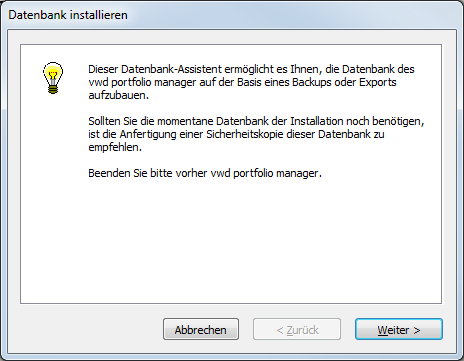Click the 'Datenbank installieren' window title
Viewport: 464px width, 361px height.
pyautogui.click(x=68, y=15)
